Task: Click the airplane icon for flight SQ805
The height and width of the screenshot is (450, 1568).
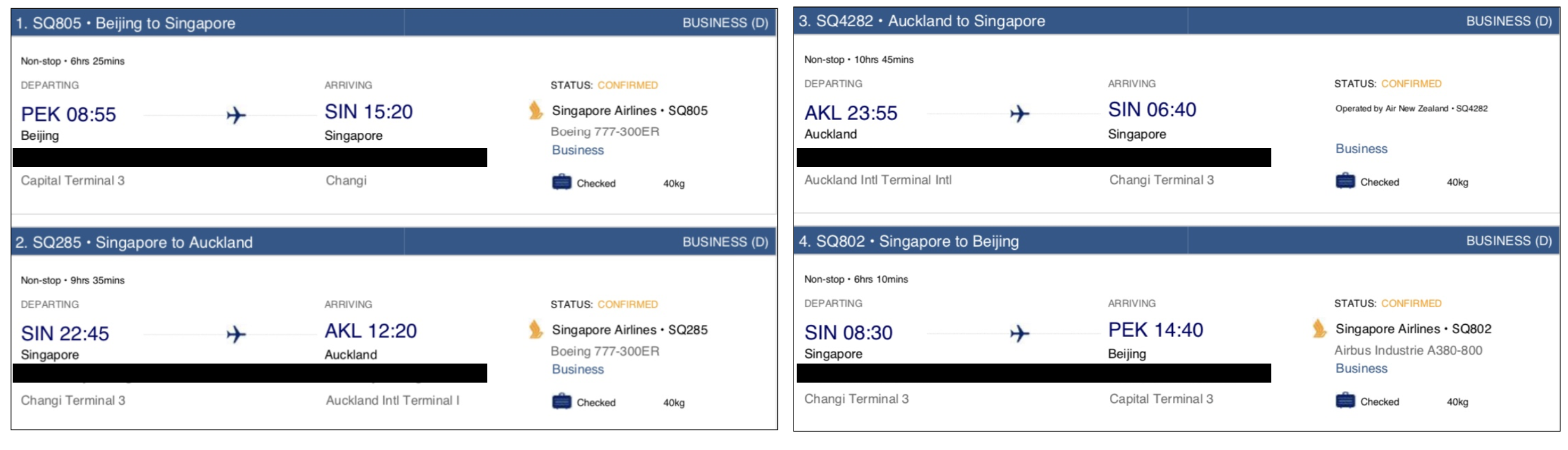Action: 236,115
